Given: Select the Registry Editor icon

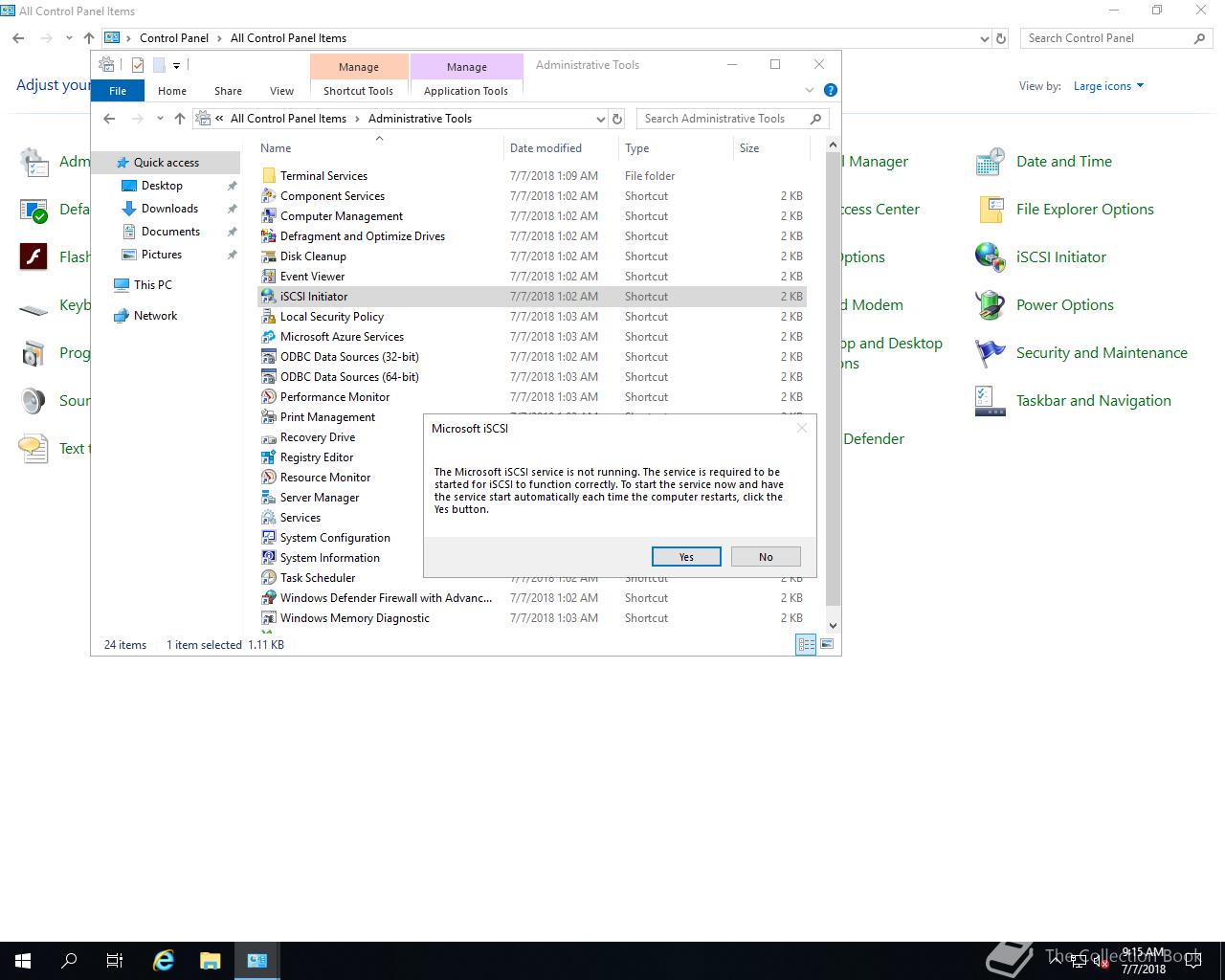Looking at the screenshot, I should (x=269, y=457).
